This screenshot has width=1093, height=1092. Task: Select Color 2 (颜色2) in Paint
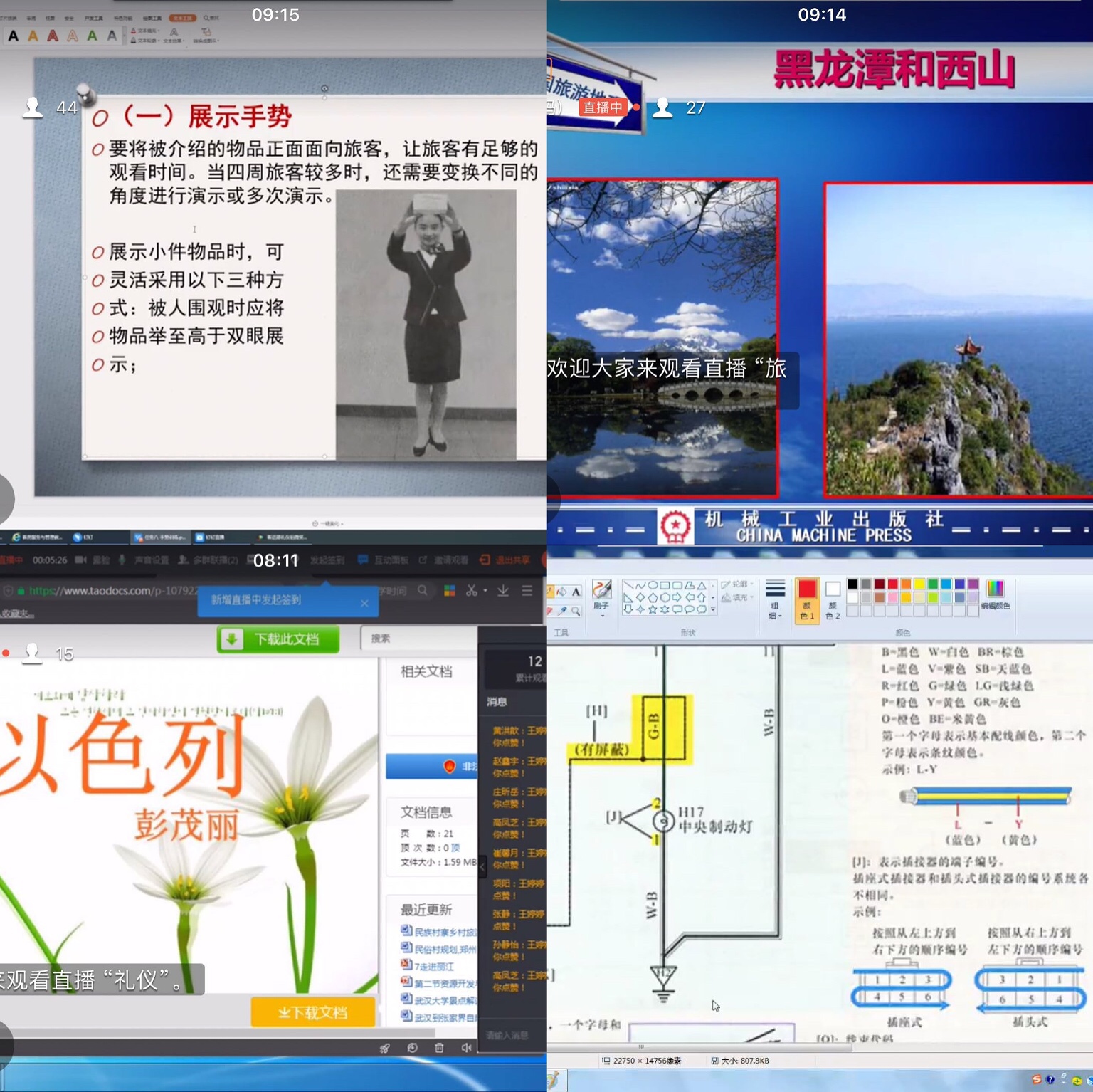(833, 600)
